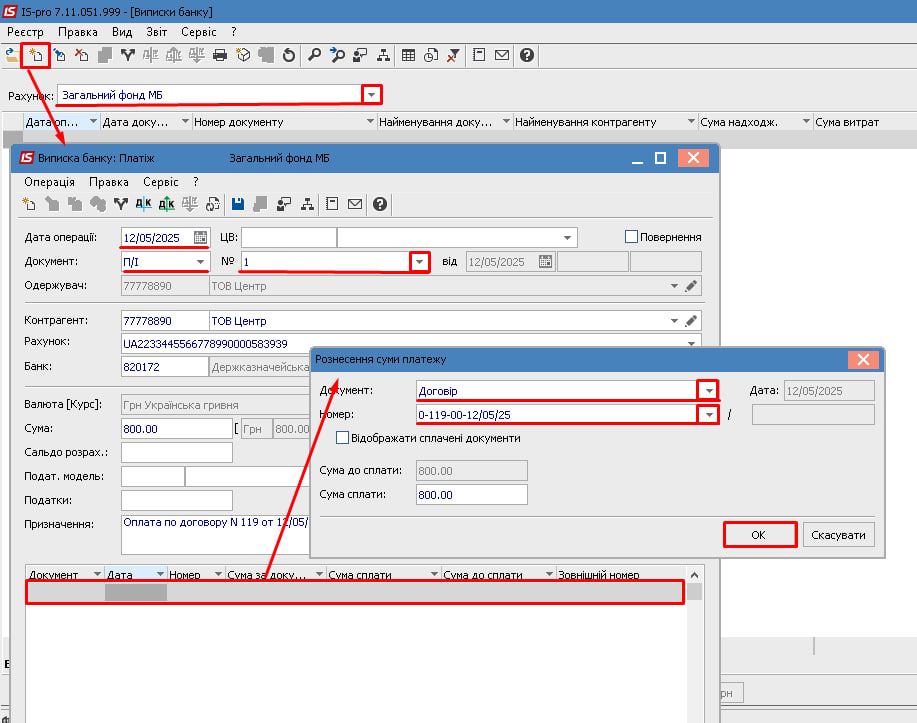Close Рознесення суми платежу dialog
The image size is (917, 723).
[863, 359]
